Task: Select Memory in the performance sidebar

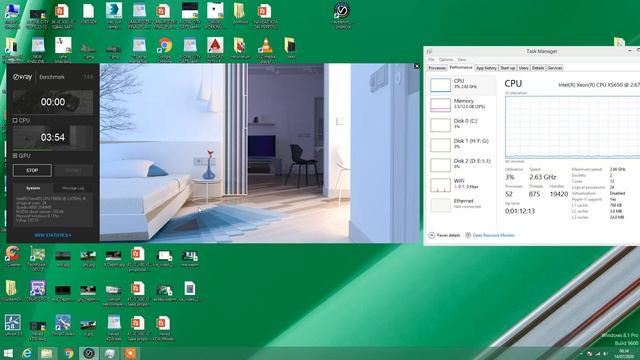Action: pyautogui.click(x=462, y=104)
